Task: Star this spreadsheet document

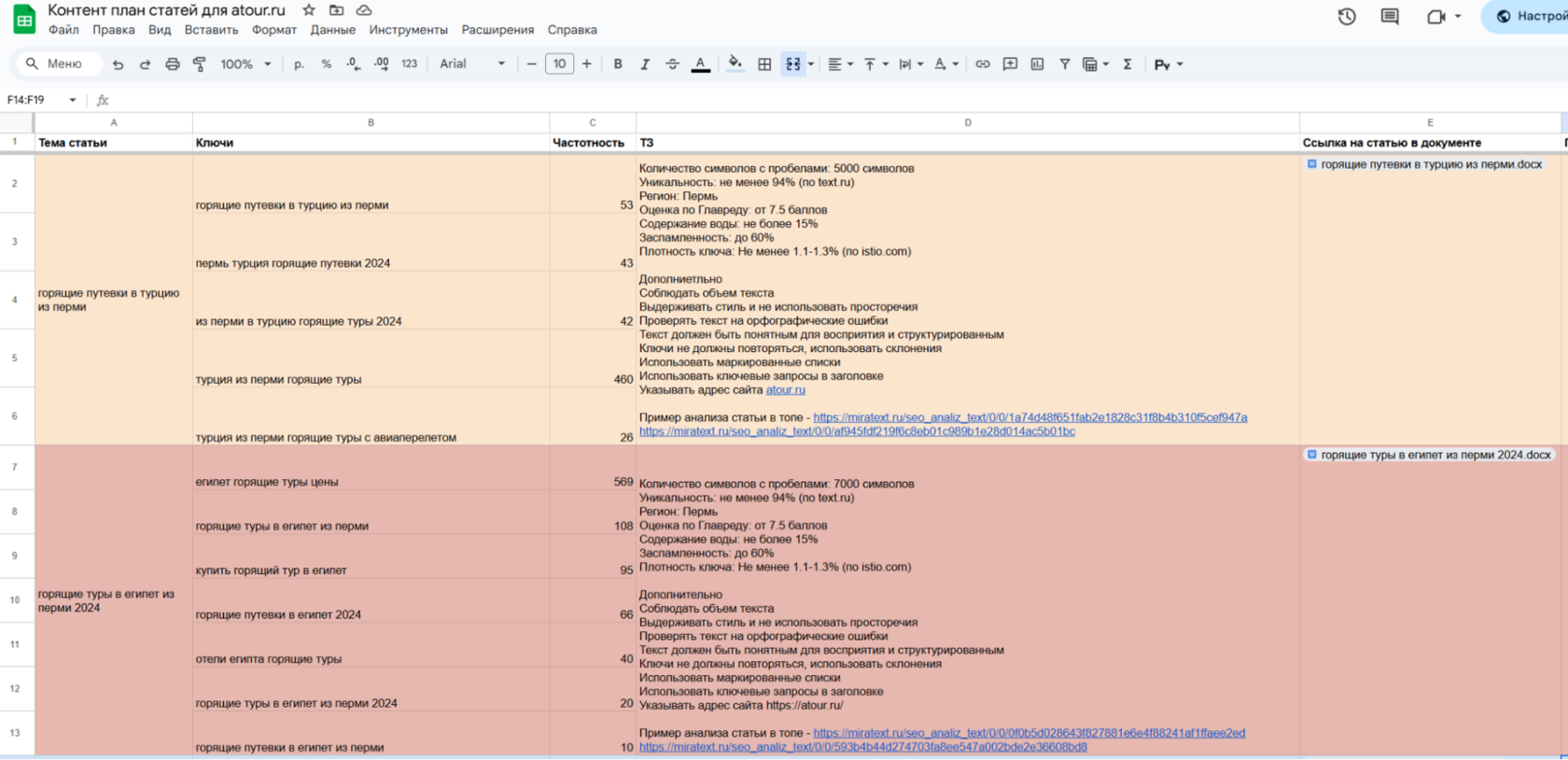Action: point(309,10)
